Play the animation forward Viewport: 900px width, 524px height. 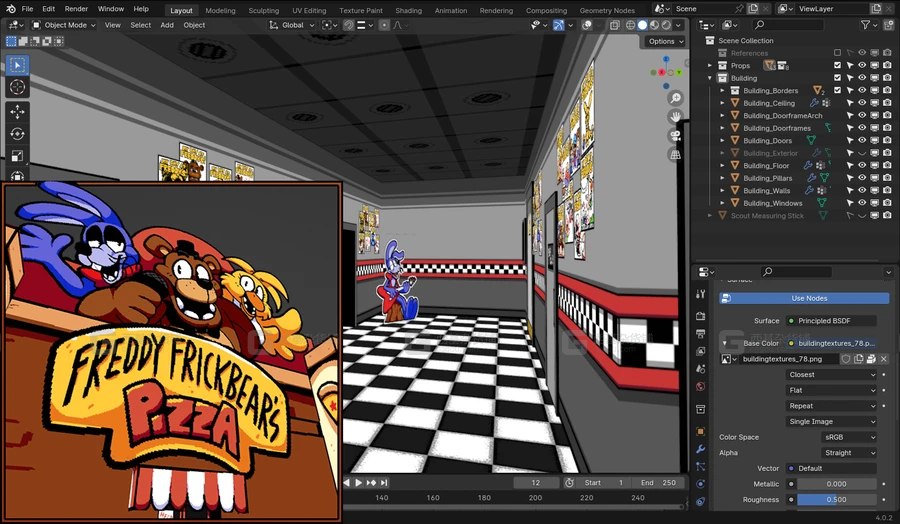point(358,483)
